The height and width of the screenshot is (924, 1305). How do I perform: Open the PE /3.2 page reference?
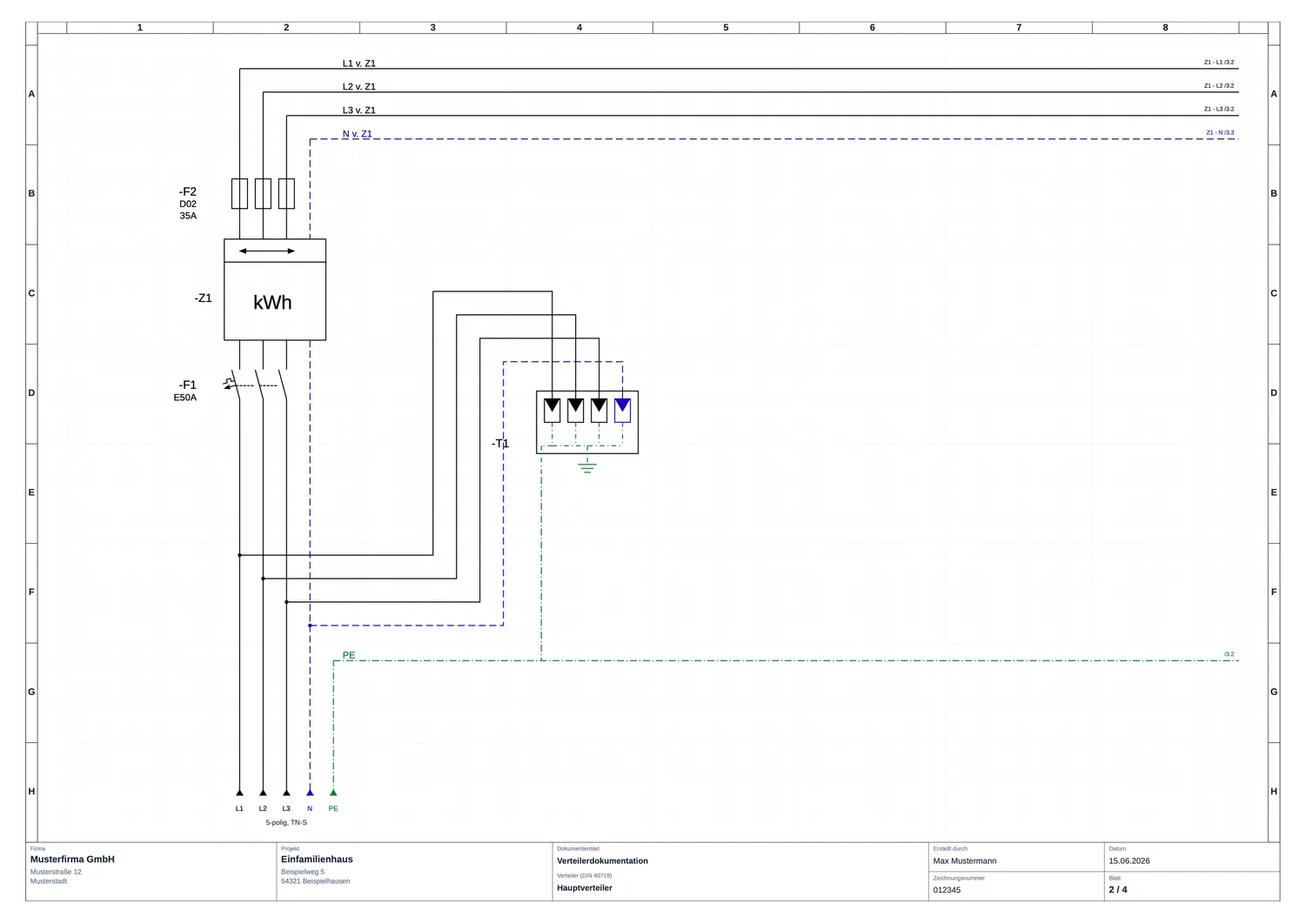(x=1228, y=654)
